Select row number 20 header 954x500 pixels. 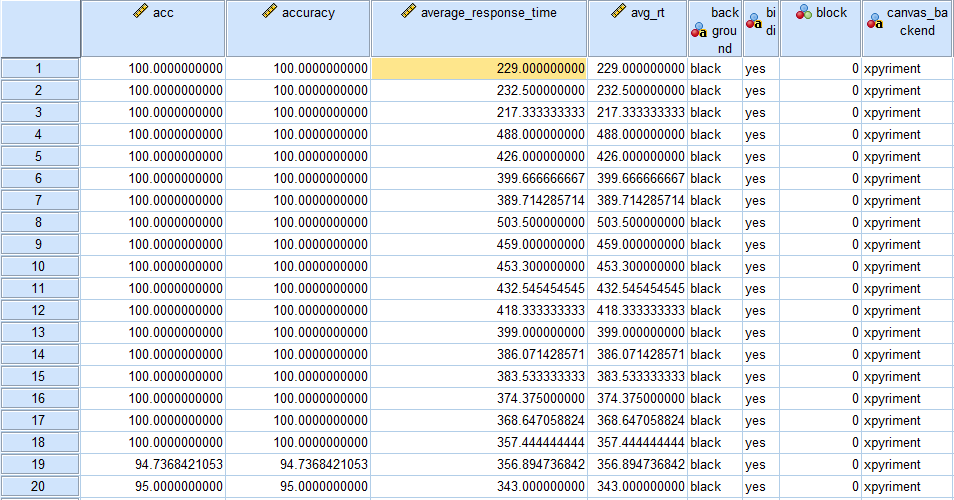click(40, 486)
